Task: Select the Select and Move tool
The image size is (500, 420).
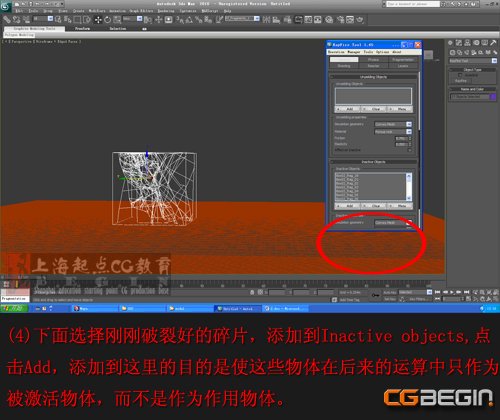Action: point(98,20)
